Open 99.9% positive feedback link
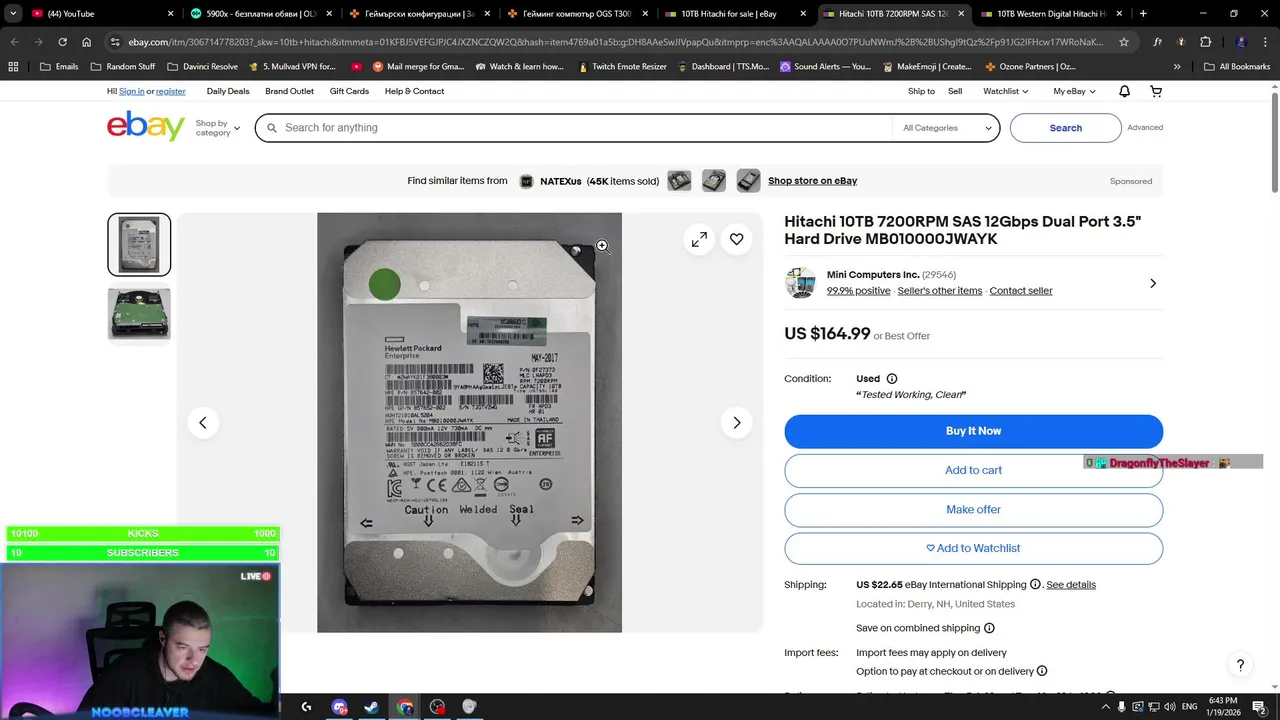 pyautogui.click(x=858, y=291)
